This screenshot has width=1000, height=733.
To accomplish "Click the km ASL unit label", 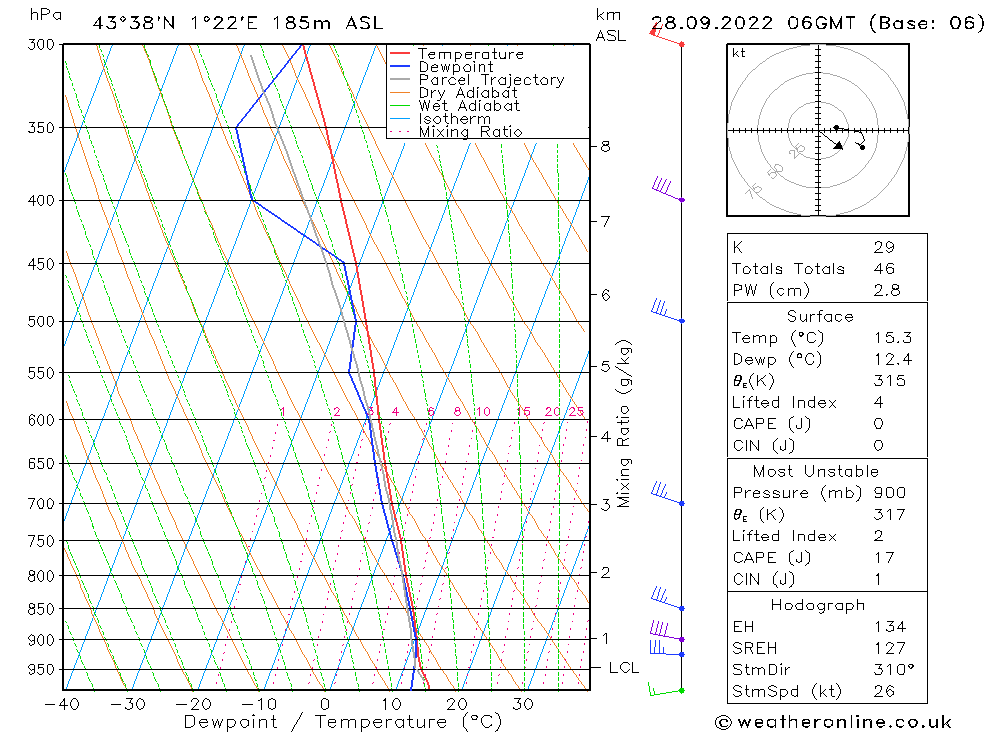I will pos(610,25).
